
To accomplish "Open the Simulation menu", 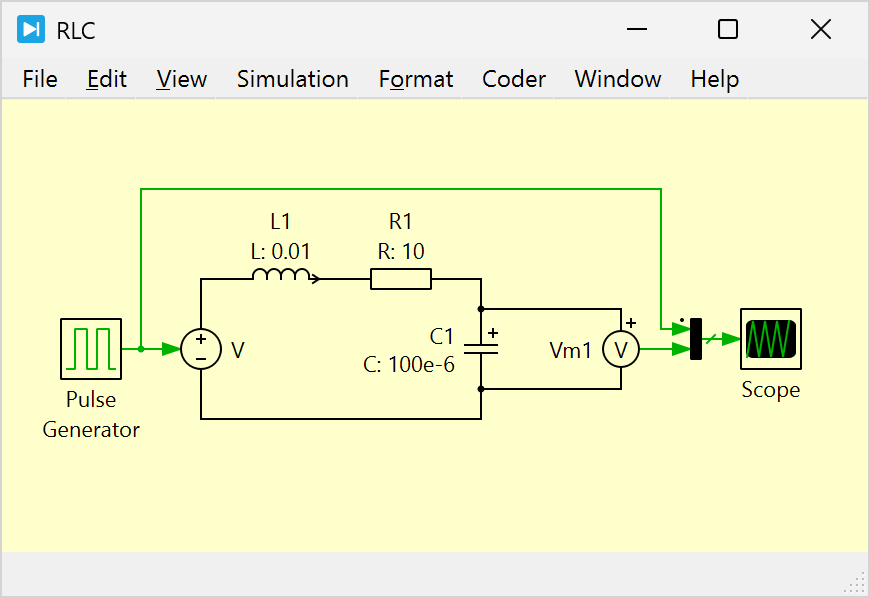I will pyautogui.click(x=293, y=79).
